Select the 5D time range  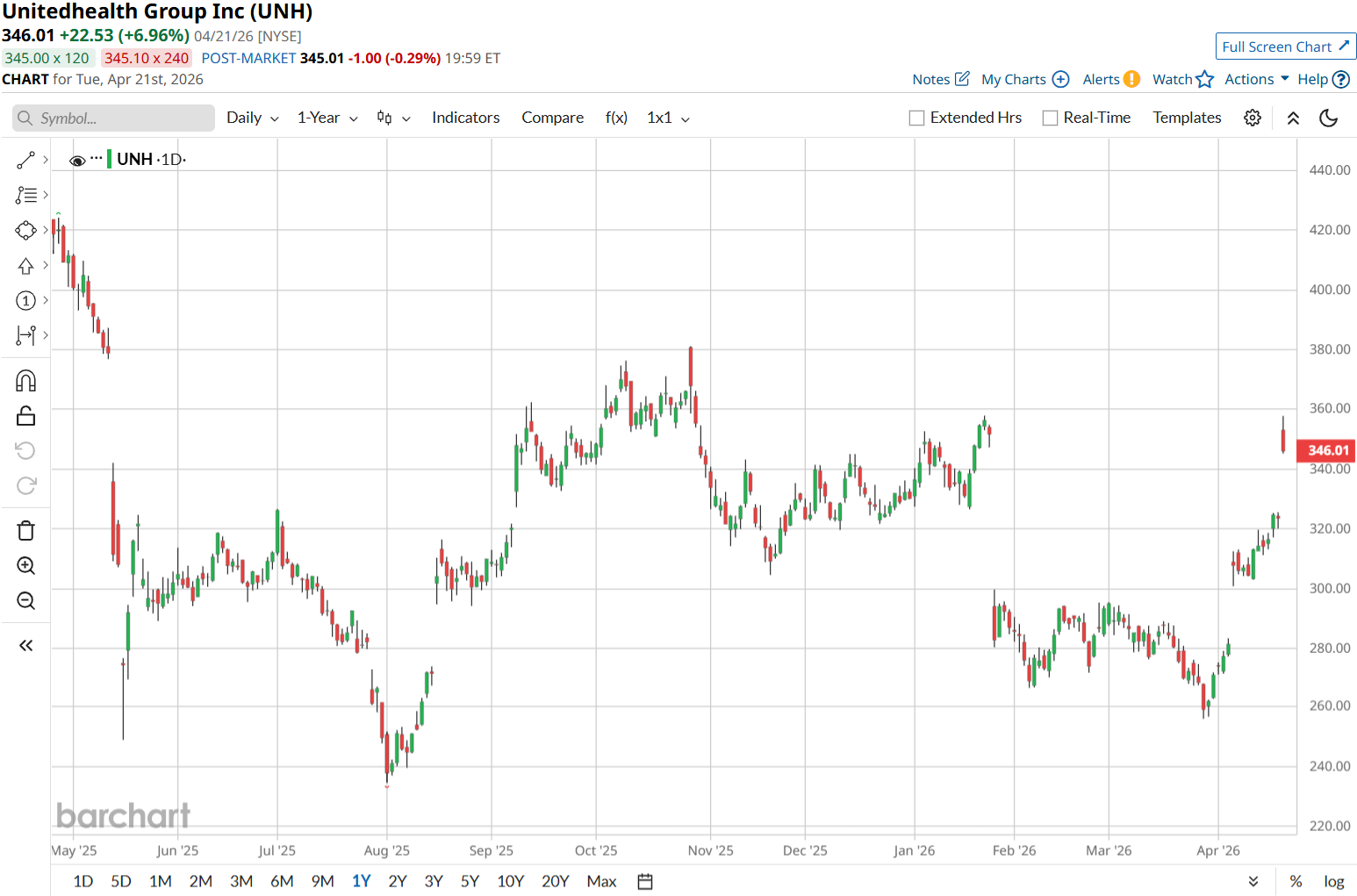pyautogui.click(x=121, y=881)
